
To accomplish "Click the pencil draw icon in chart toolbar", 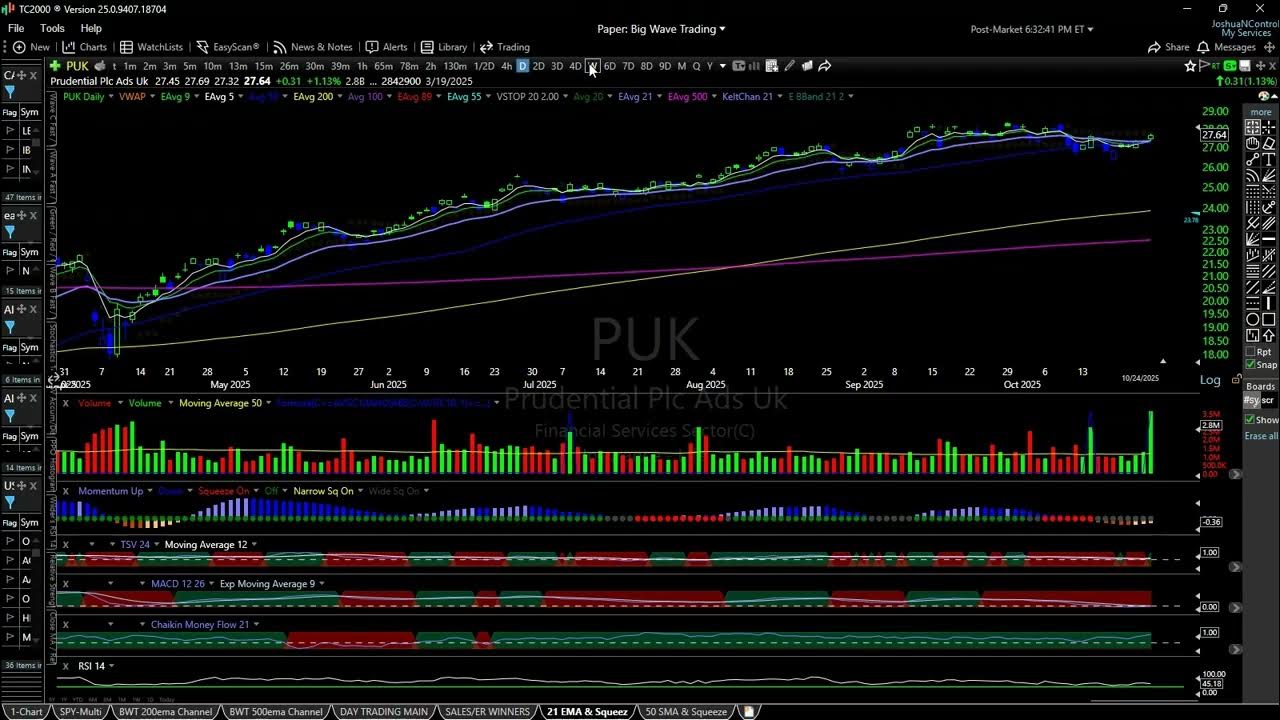I will pos(789,66).
